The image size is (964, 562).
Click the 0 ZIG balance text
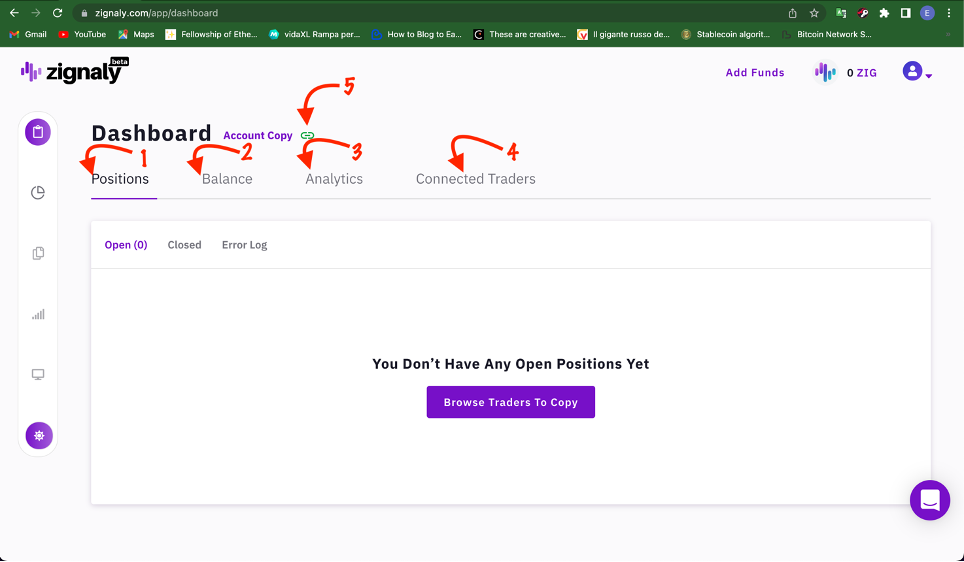[861, 73]
